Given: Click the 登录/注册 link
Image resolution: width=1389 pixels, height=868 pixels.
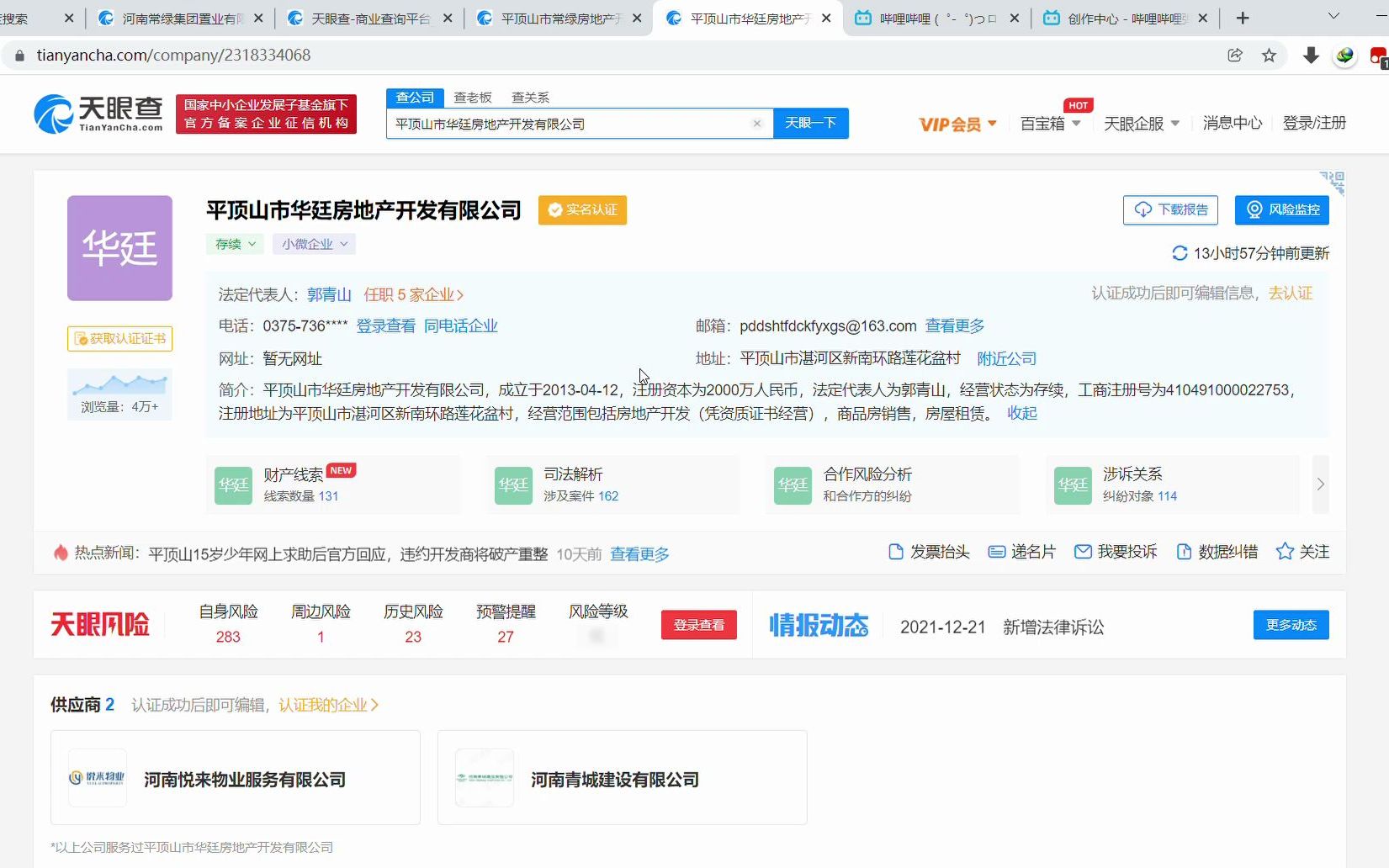Looking at the screenshot, I should [x=1314, y=123].
